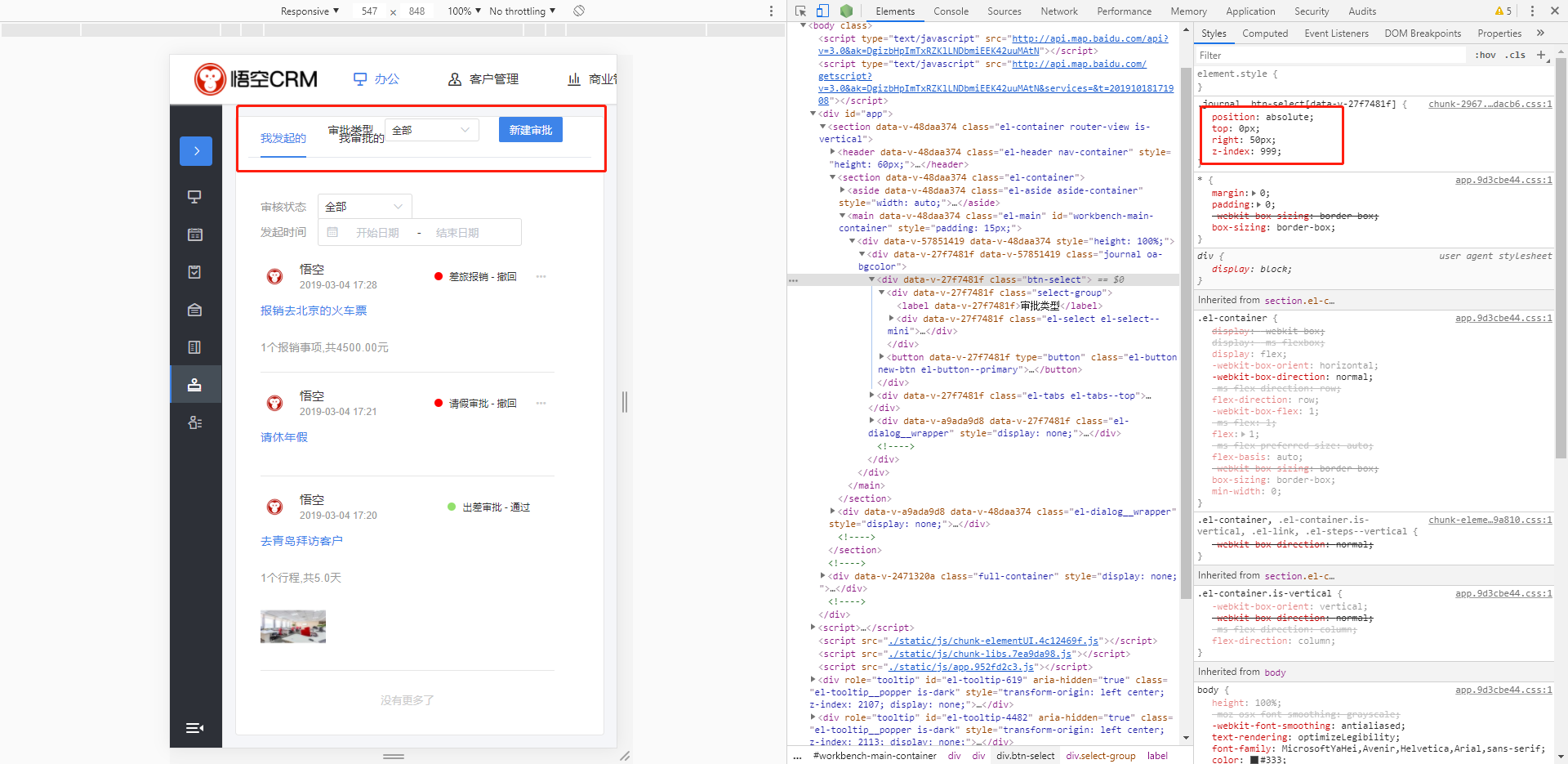Click avatar of 出差审批 entry
Image resolution: width=1568 pixels, height=764 pixels.
click(275, 507)
